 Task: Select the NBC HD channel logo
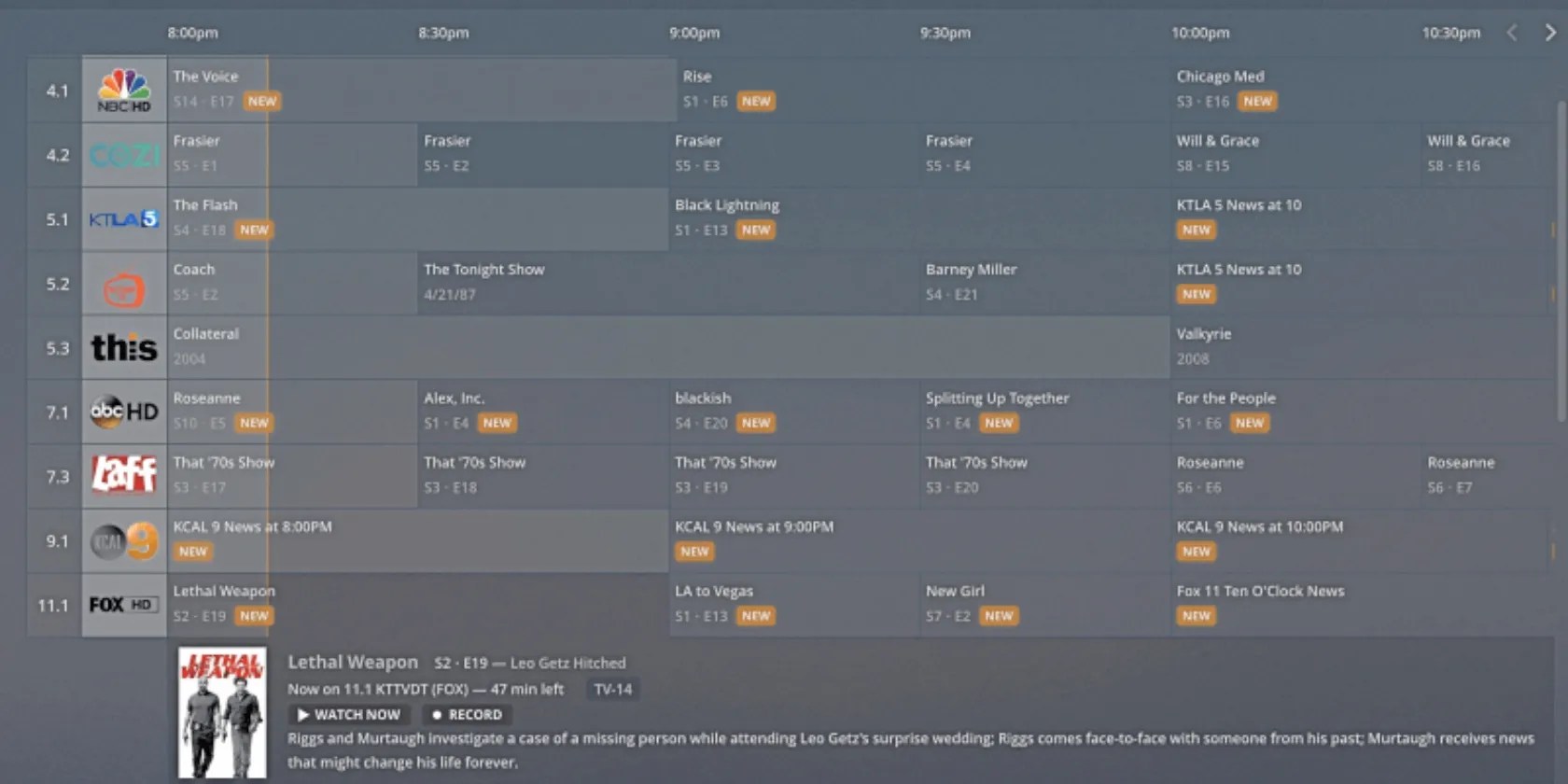pos(124,91)
